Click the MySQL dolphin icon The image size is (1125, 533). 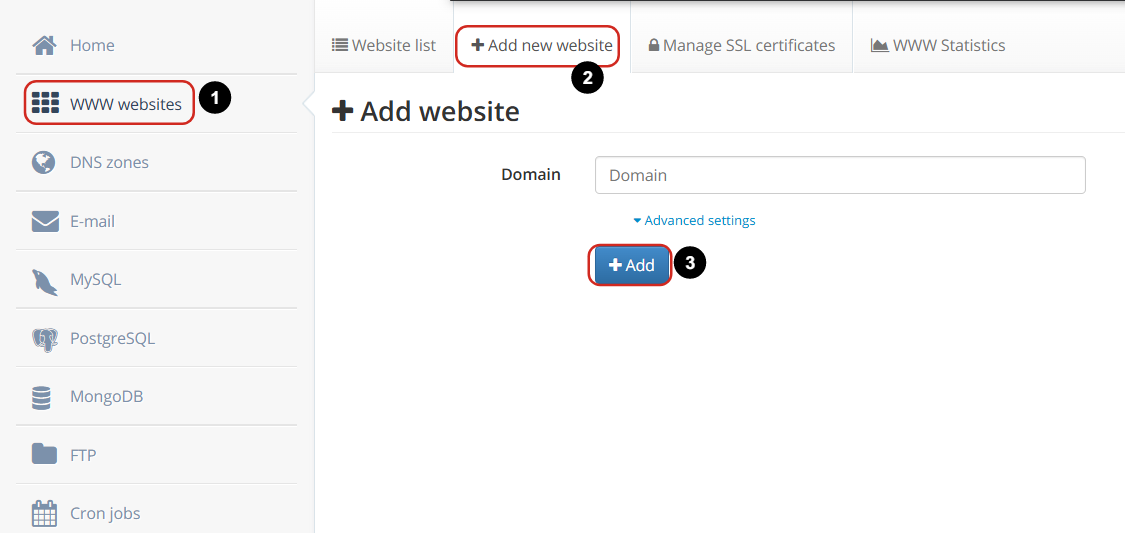click(x=44, y=280)
